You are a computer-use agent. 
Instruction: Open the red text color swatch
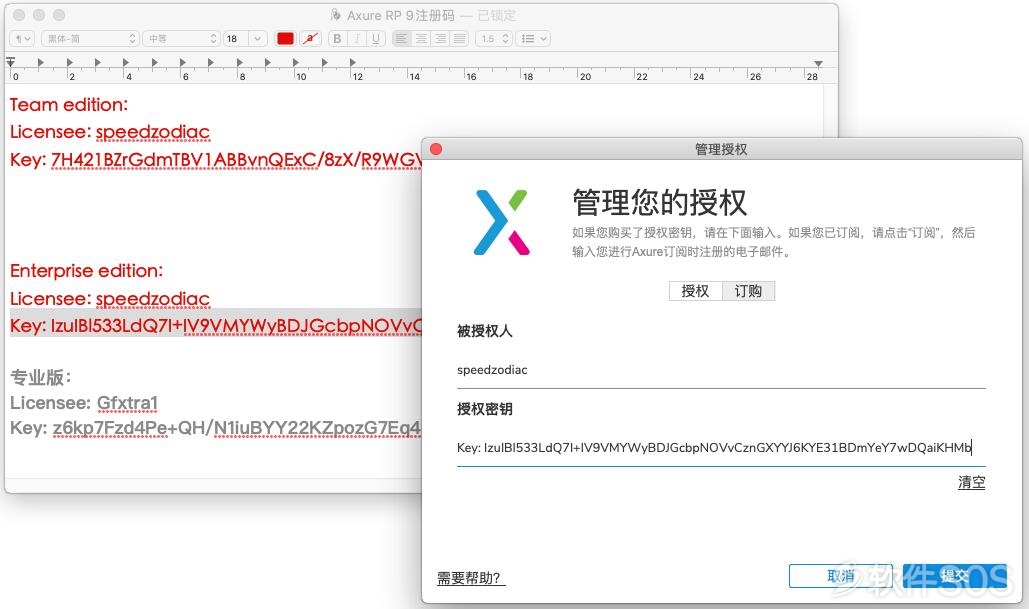285,39
